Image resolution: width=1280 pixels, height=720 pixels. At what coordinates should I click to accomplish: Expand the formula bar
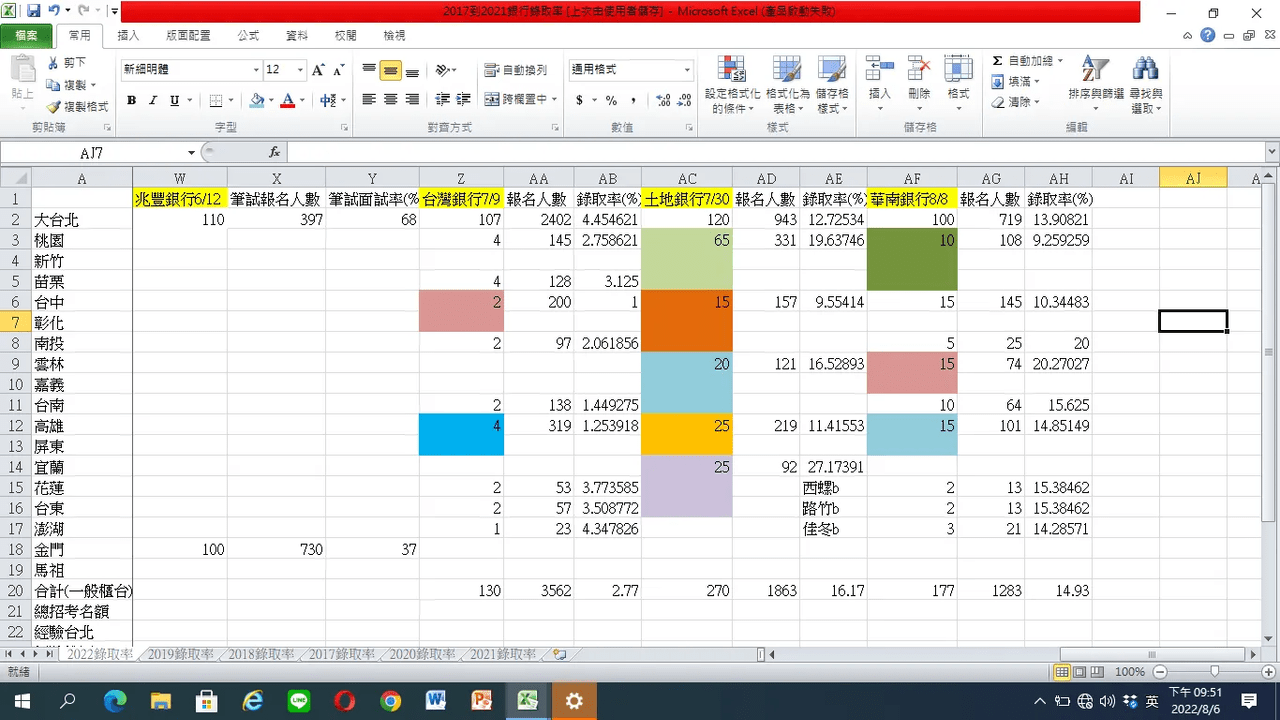[x=1271, y=152]
